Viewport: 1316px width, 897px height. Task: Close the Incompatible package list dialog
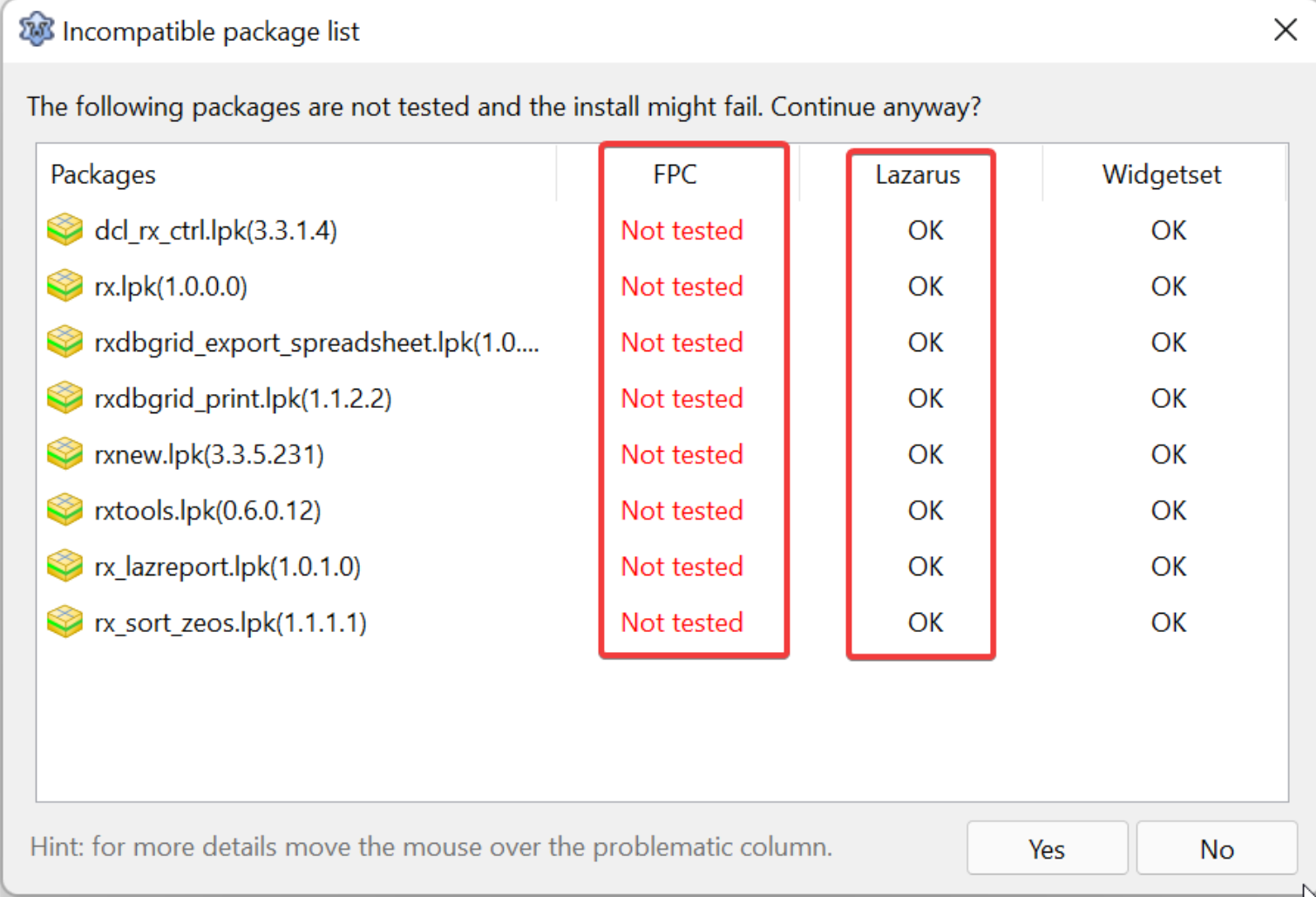tap(1285, 31)
